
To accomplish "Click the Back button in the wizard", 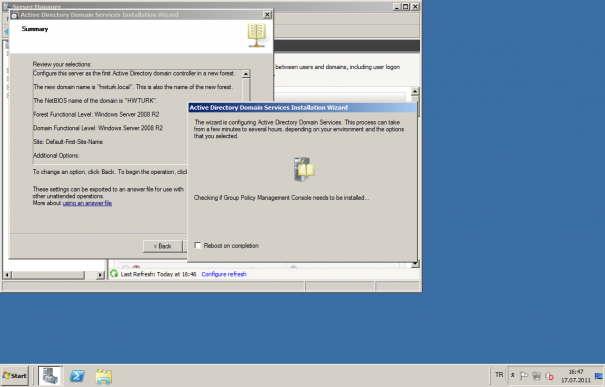I will coord(162,246).
